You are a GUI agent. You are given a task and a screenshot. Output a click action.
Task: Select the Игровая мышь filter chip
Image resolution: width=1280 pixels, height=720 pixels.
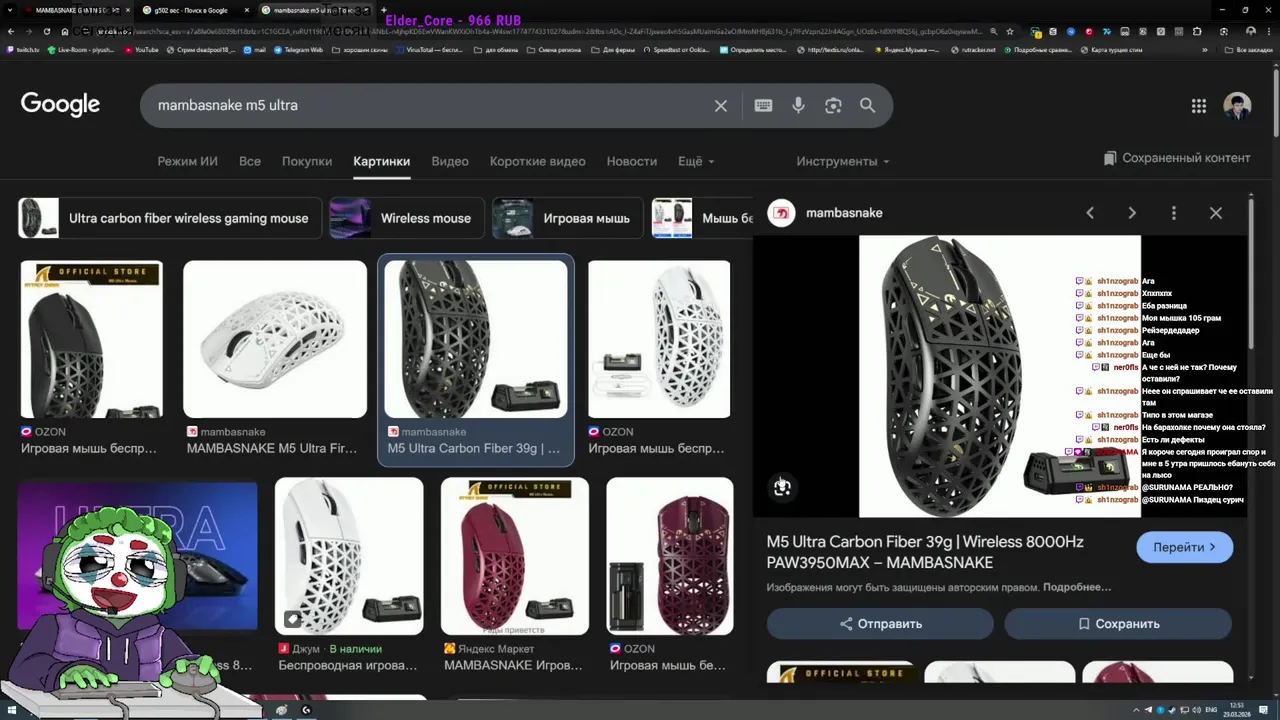(567, 218)
